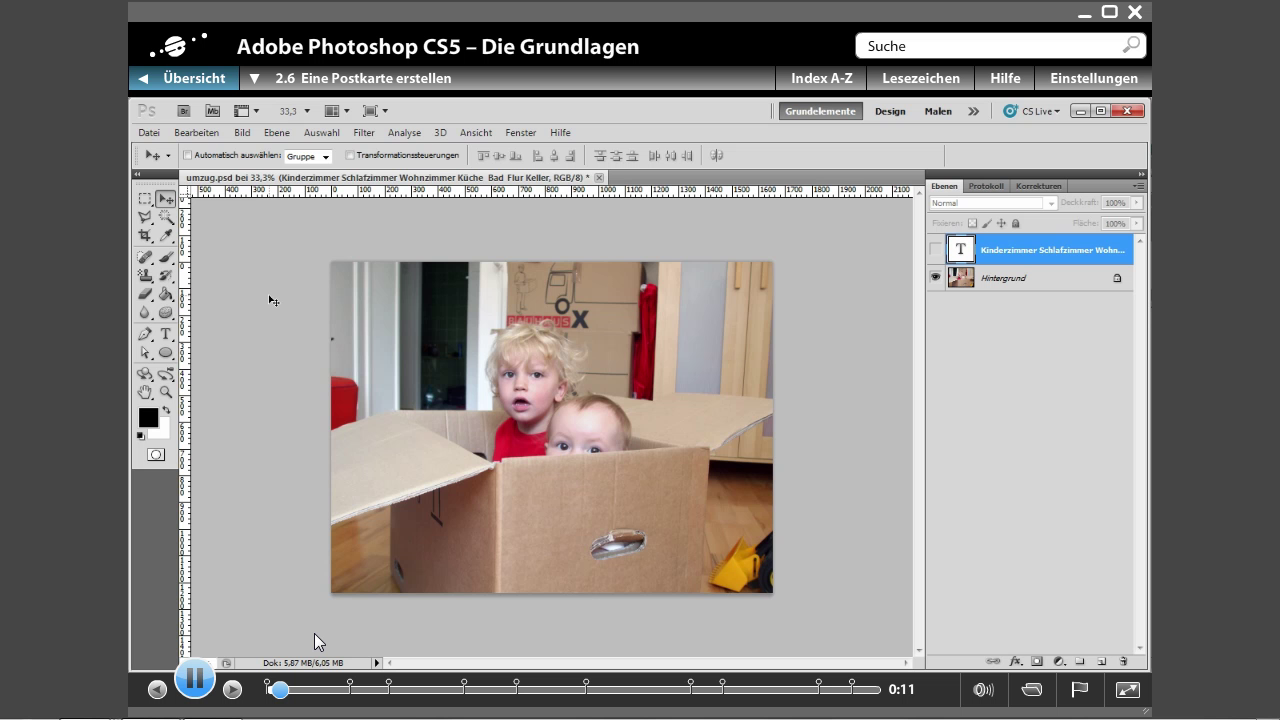Choose the paint bucket tool
This screenshot has height=720, width=1280.
tap(166, 294)
